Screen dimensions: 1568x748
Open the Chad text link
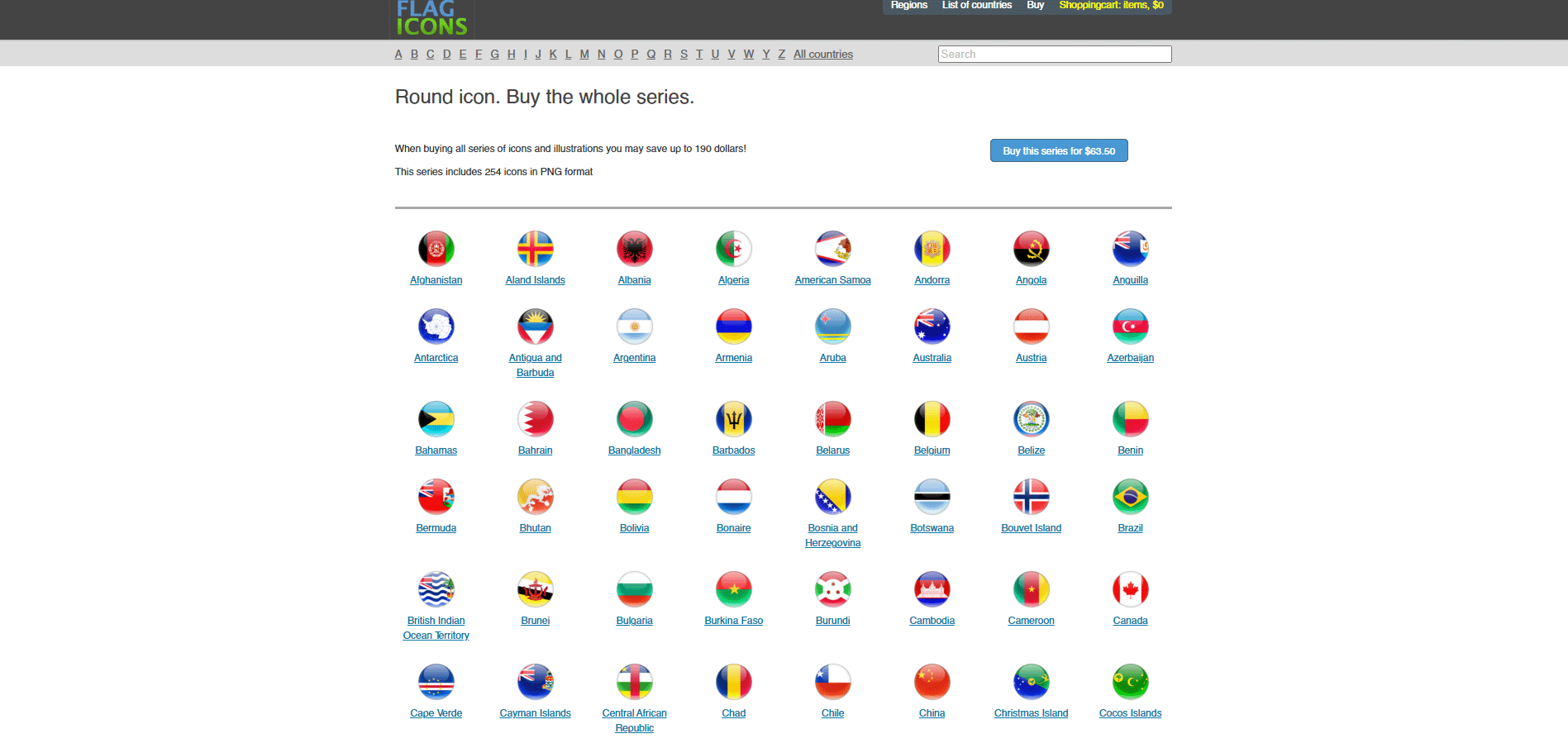click(x=734, y=713)
